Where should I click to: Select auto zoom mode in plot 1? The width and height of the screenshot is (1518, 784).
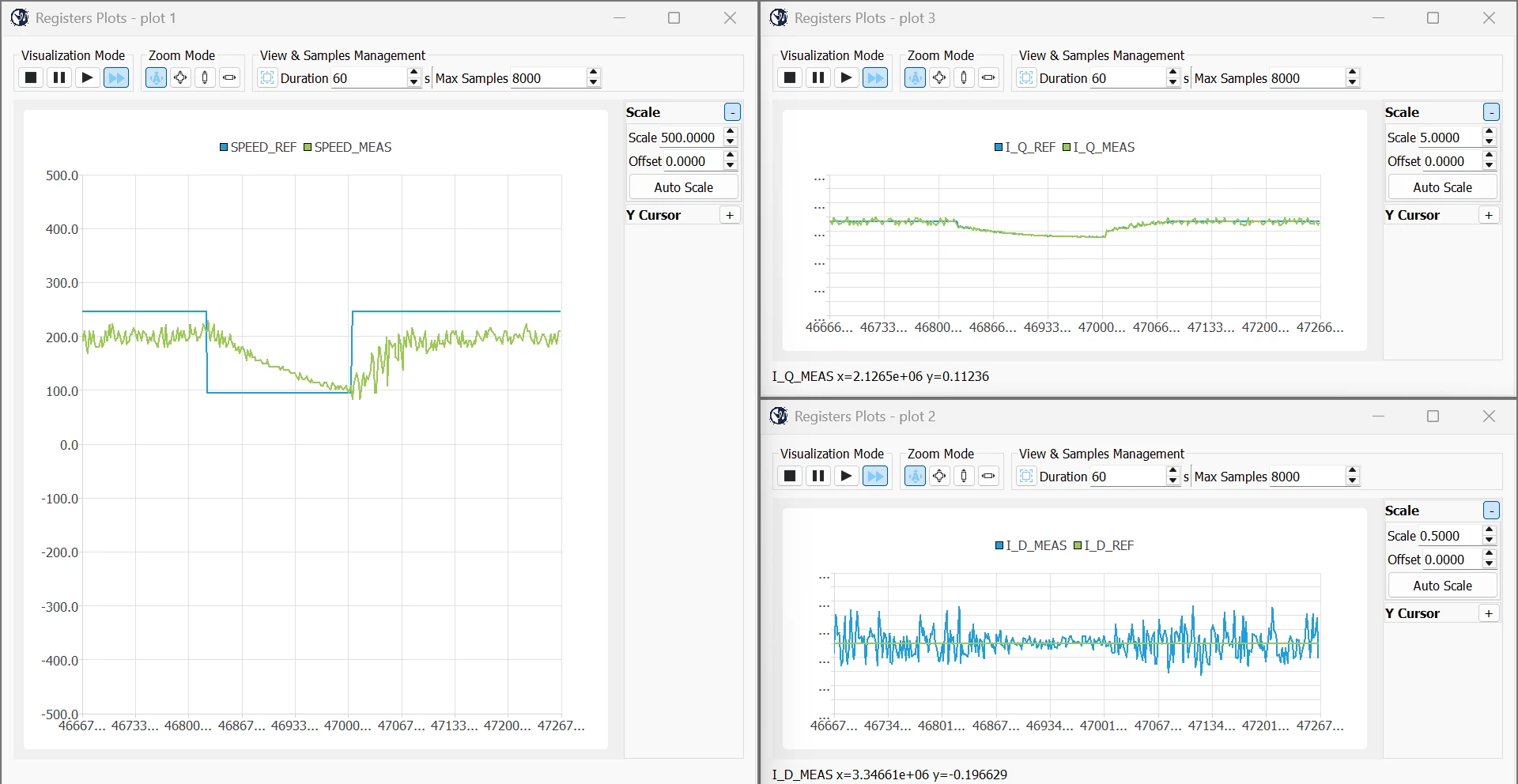(x=157, y=77)
